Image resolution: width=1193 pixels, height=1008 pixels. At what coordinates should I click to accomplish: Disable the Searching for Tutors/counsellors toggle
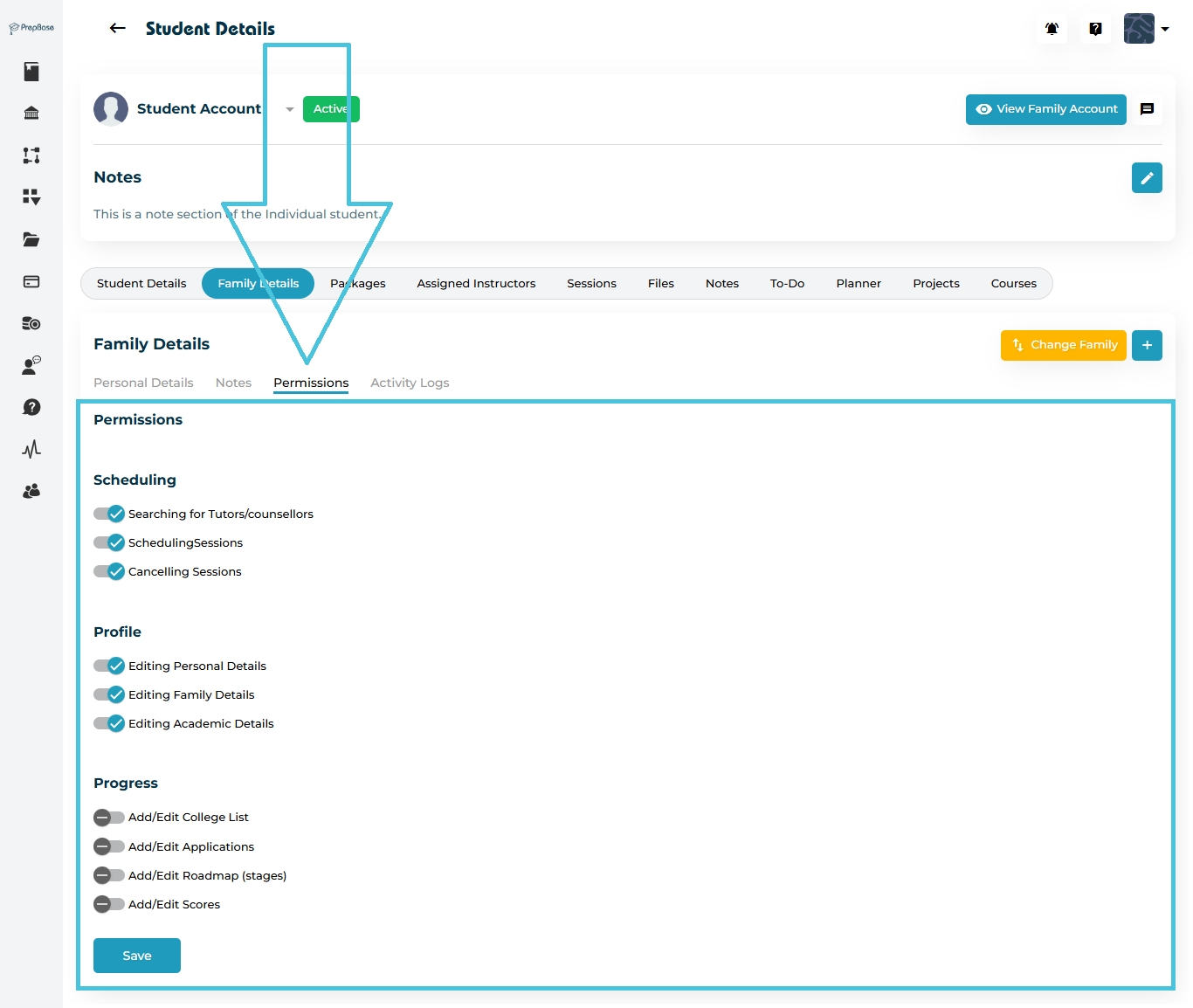109,514
